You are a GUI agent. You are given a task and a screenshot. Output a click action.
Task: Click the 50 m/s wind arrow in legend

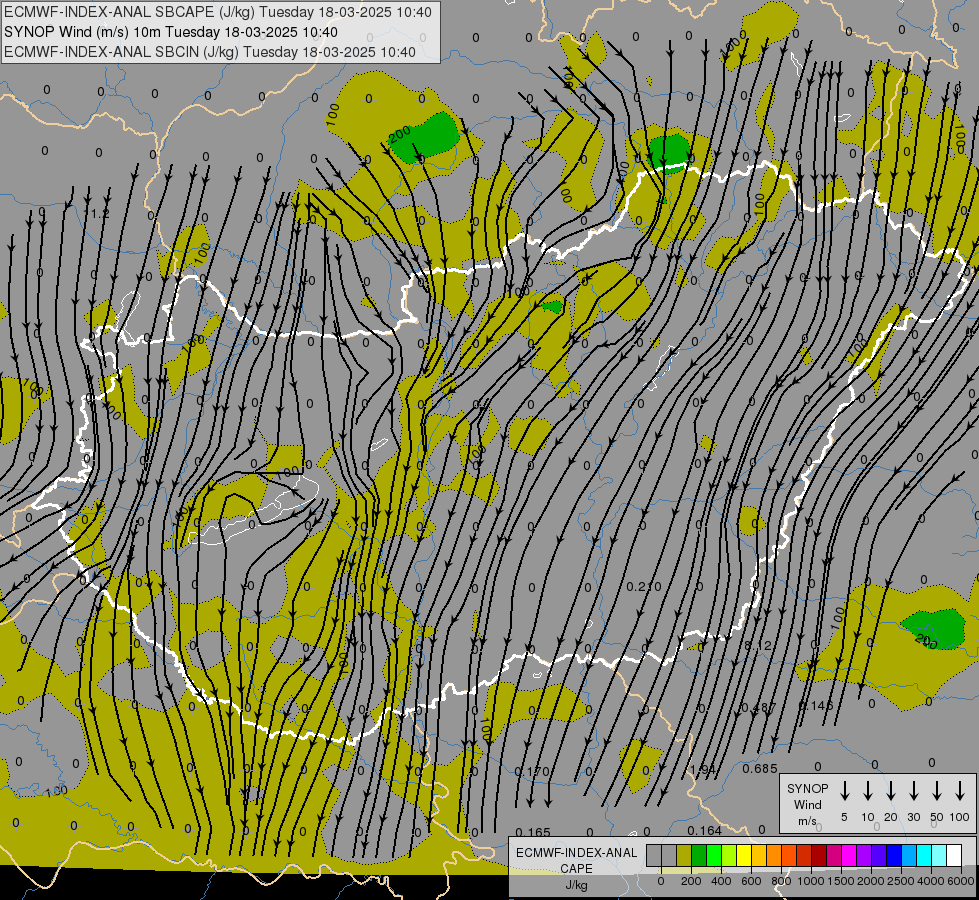click(937, 791)
